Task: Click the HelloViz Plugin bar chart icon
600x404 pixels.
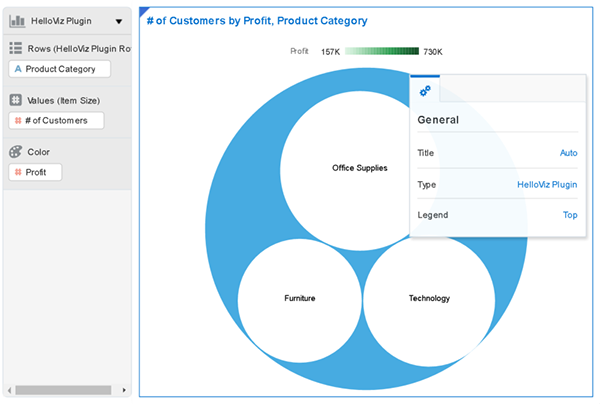Action: click(x=17, y=21)
